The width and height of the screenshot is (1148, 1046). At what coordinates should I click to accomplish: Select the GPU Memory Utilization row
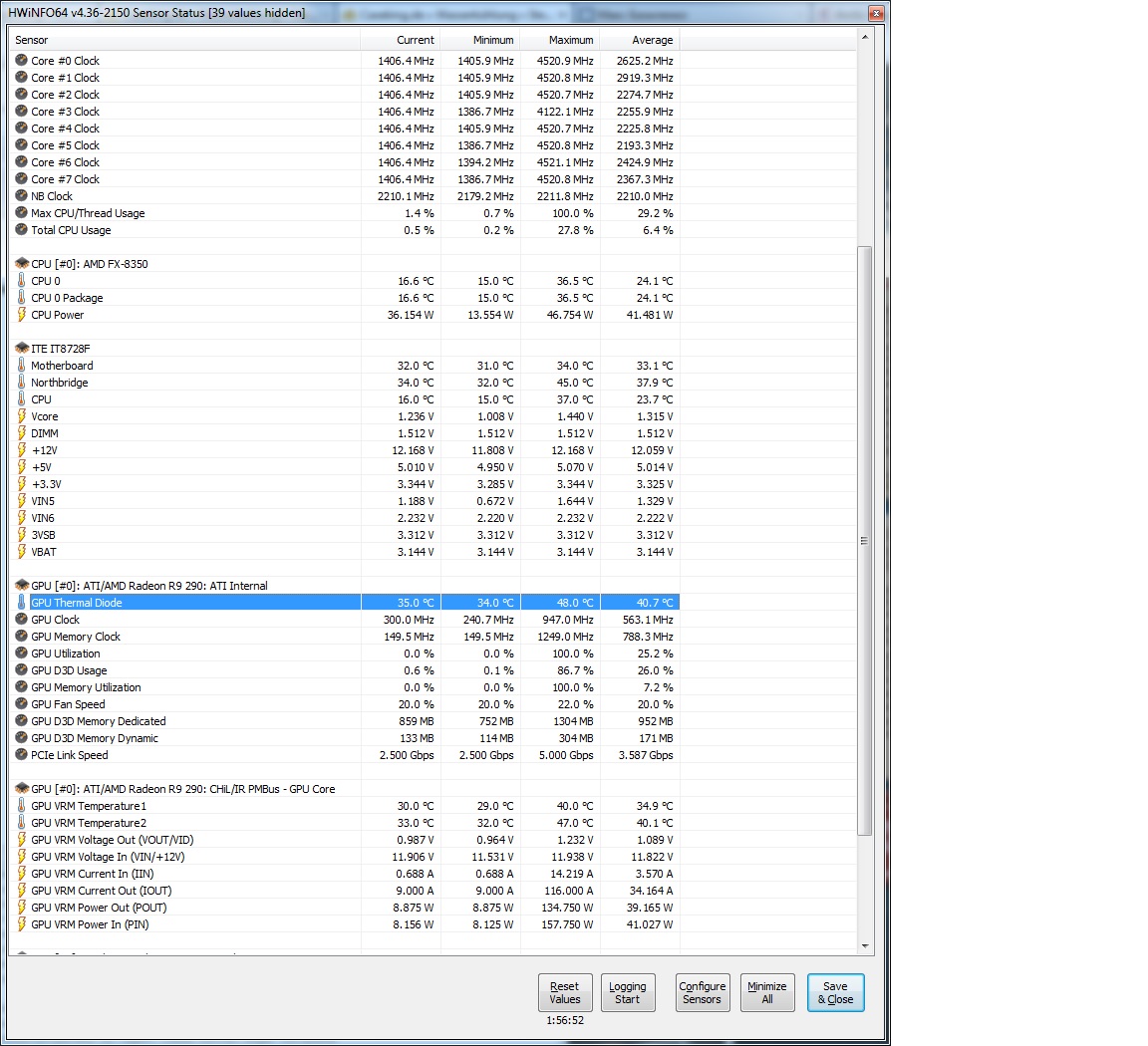pos(344,686)
